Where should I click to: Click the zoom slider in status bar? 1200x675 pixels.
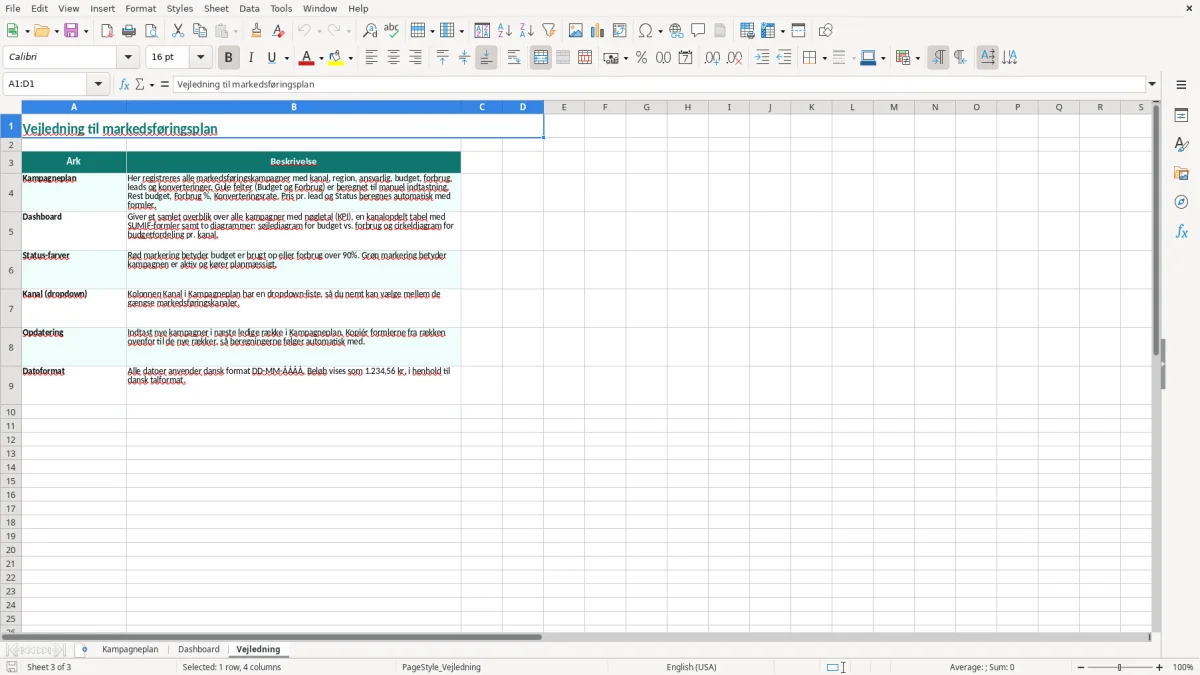1120,667
